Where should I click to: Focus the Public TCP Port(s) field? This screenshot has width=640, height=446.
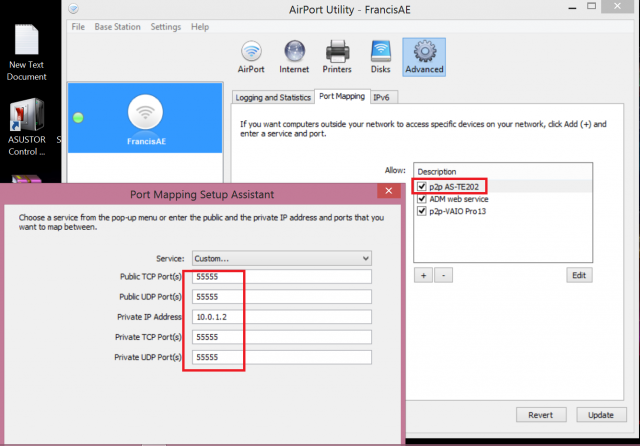point(282,277)
